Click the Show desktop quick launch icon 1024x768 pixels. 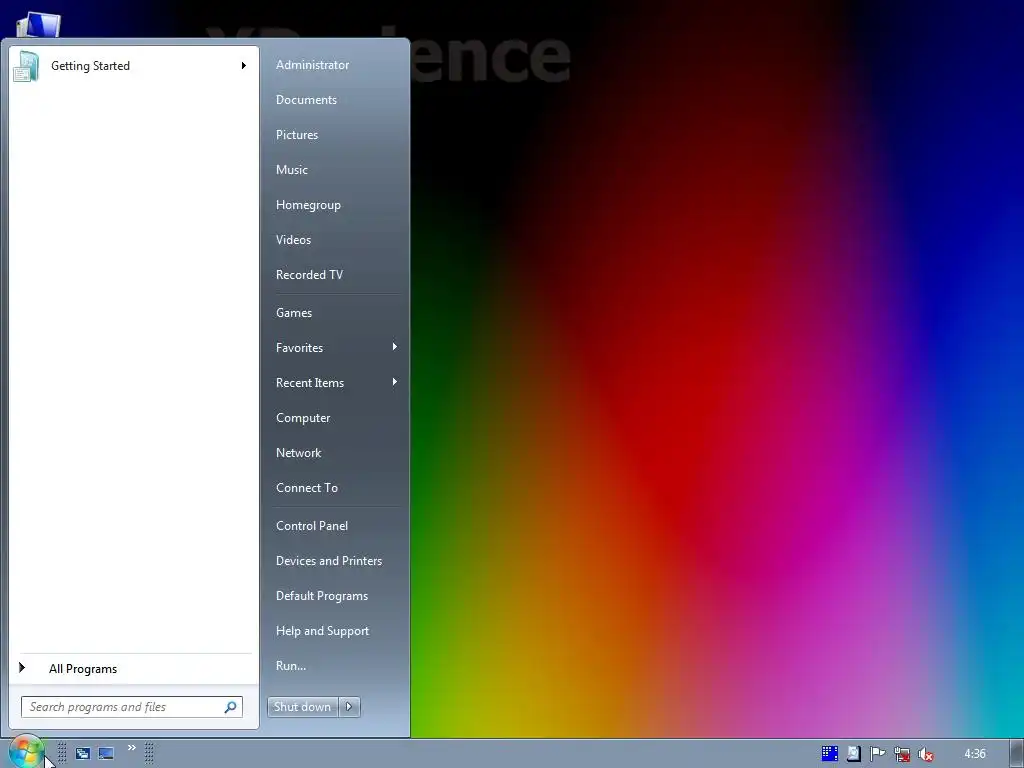106,753
